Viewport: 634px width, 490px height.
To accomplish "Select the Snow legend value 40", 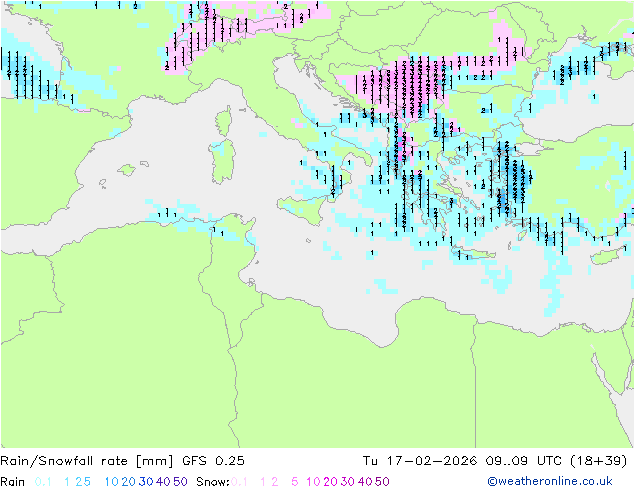I will (x=365, y=482).
